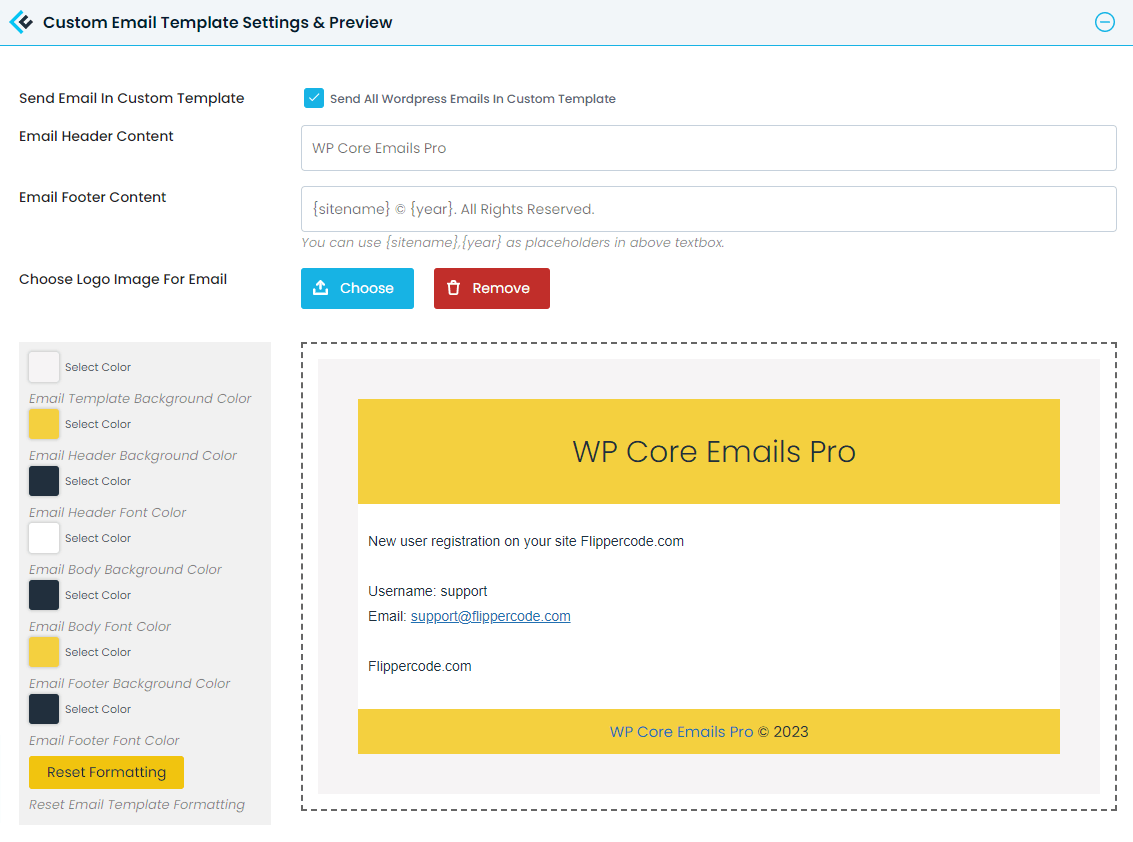Viewport: 1133px width, 842px height.
Task: Open Email Header Font Color swatch
Action: click(44, 481)
